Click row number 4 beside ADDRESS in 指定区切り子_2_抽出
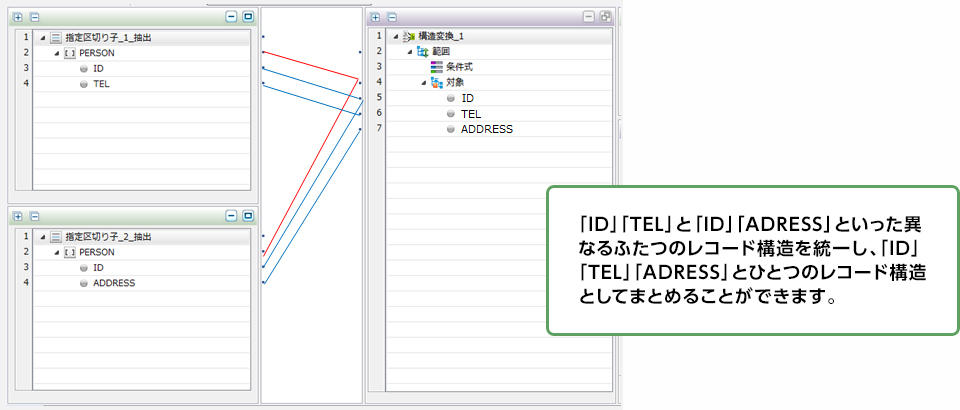Image resolution: width=960 pixels, height=410 pixels. pyautogui.click(x=26, y=283)
